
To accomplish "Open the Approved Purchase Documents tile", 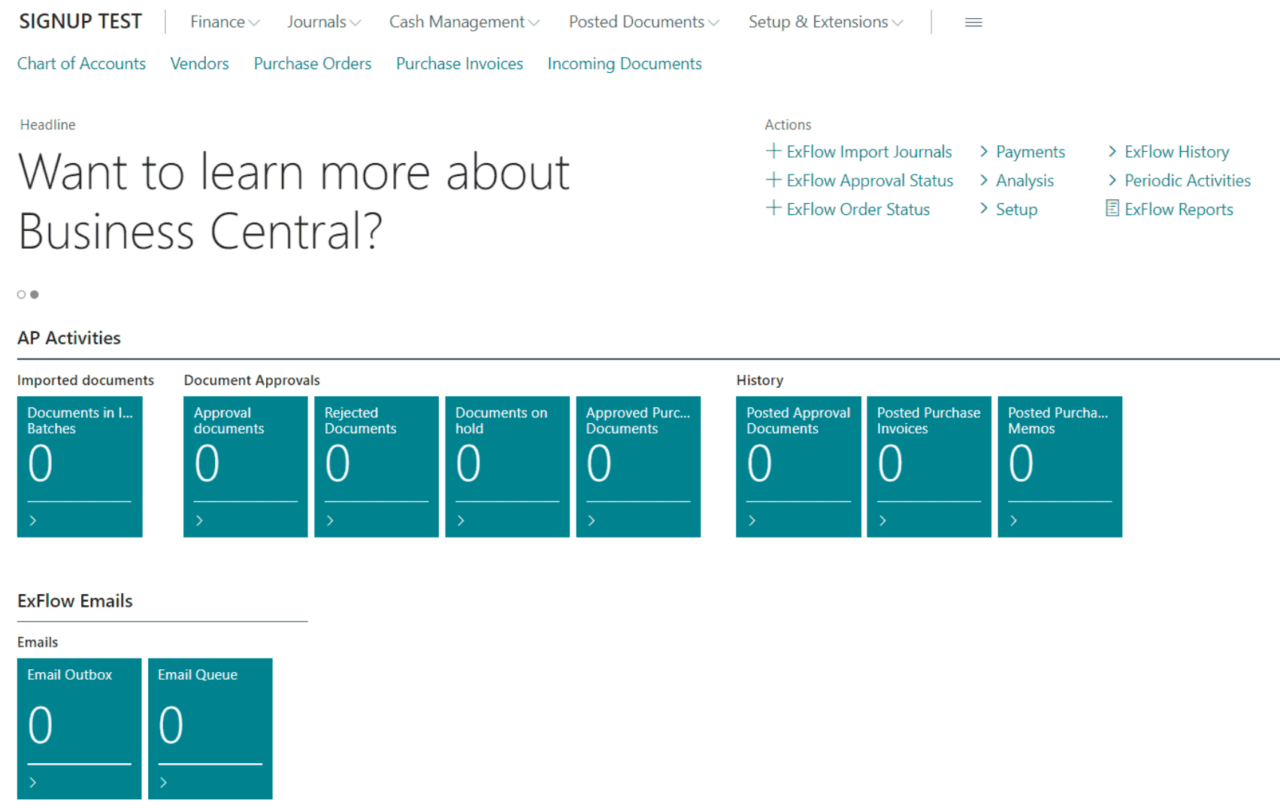I will pos(639,467).
